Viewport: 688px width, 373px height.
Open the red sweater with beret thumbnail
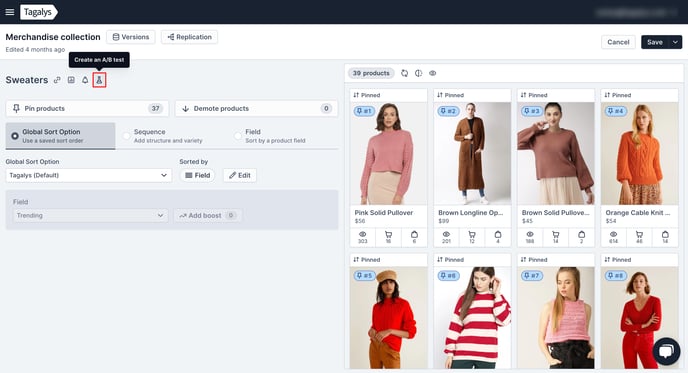click(388, 318)
